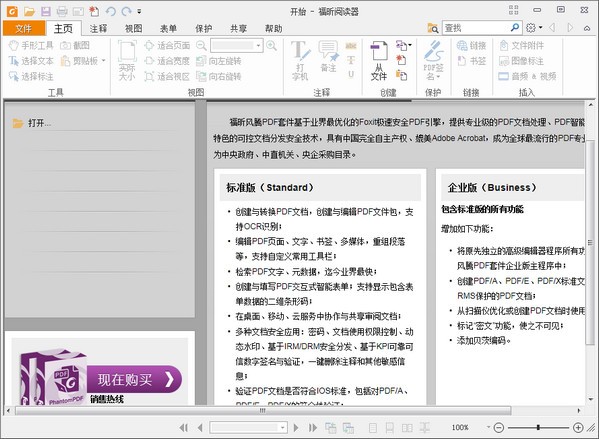Rotate the page with 向左旋转
599x439 pixels.
point(218,61)
